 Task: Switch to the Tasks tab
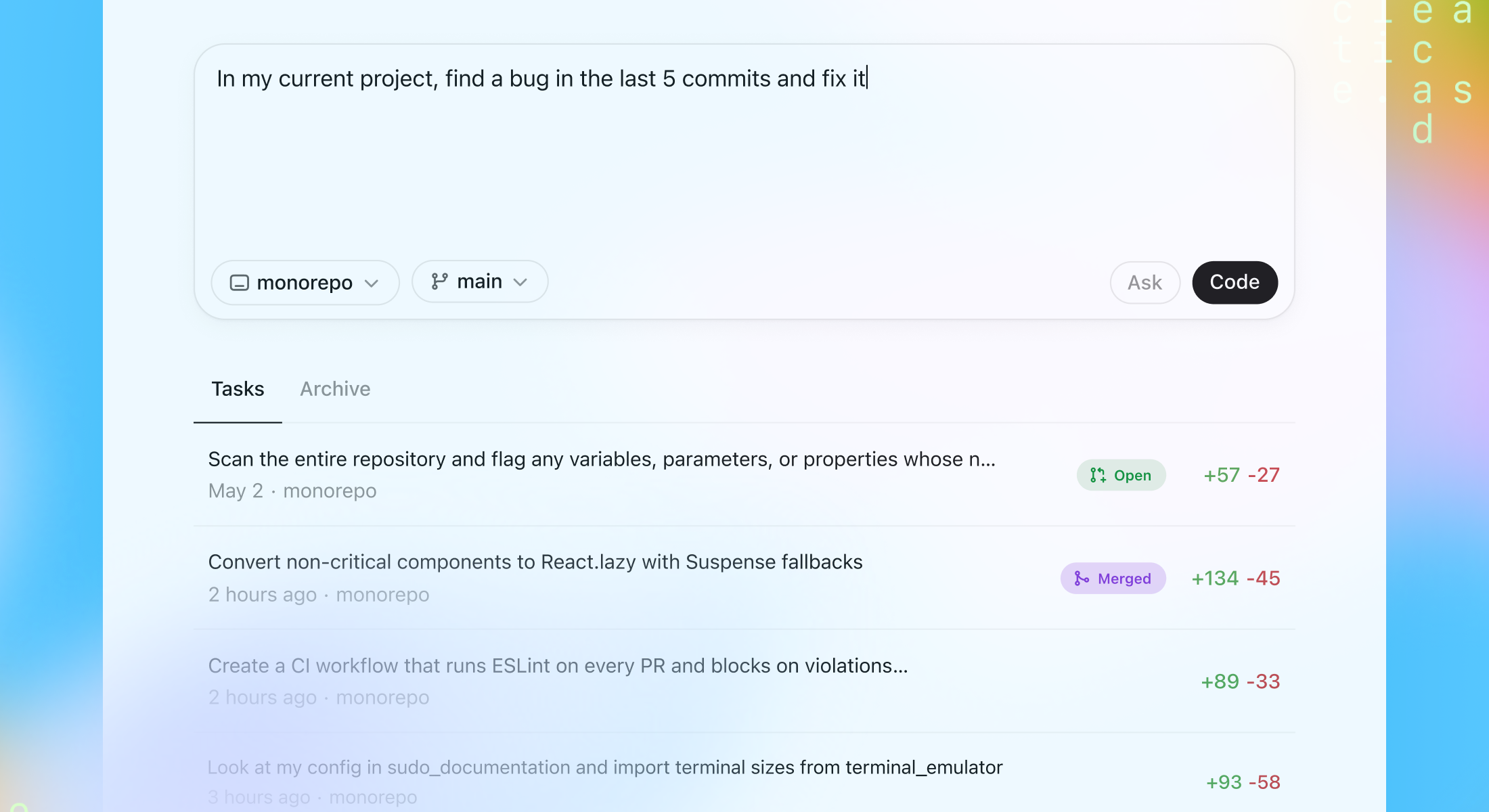click(x=238, y=389)
